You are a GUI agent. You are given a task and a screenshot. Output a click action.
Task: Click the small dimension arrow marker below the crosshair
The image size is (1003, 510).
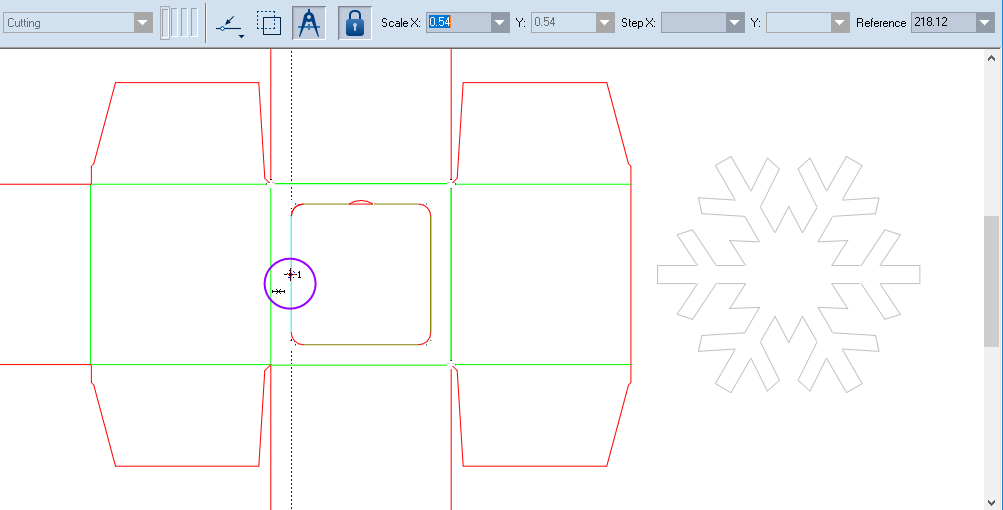click(x=278, y=291)
